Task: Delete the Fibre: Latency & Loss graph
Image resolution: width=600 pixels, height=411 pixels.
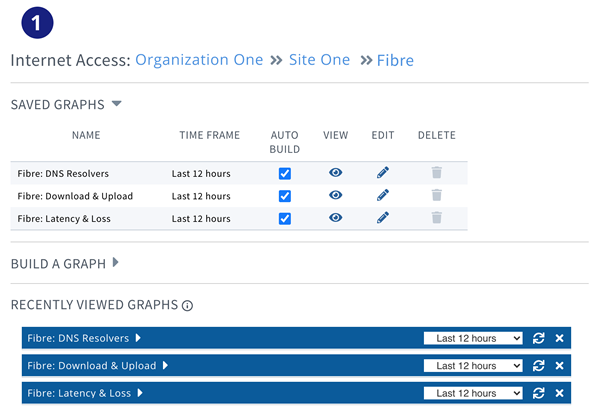Action: tap(437, 218)
